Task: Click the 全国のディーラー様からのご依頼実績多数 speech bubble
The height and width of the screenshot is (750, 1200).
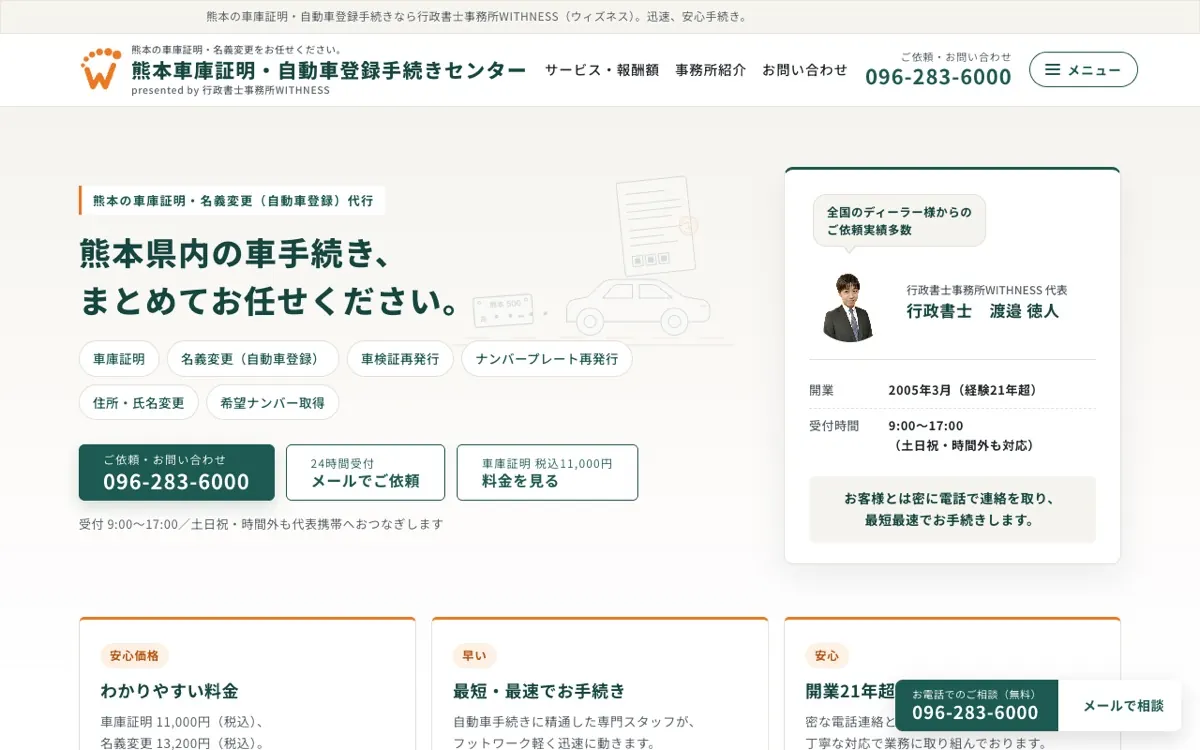Action: click(899, 221)
